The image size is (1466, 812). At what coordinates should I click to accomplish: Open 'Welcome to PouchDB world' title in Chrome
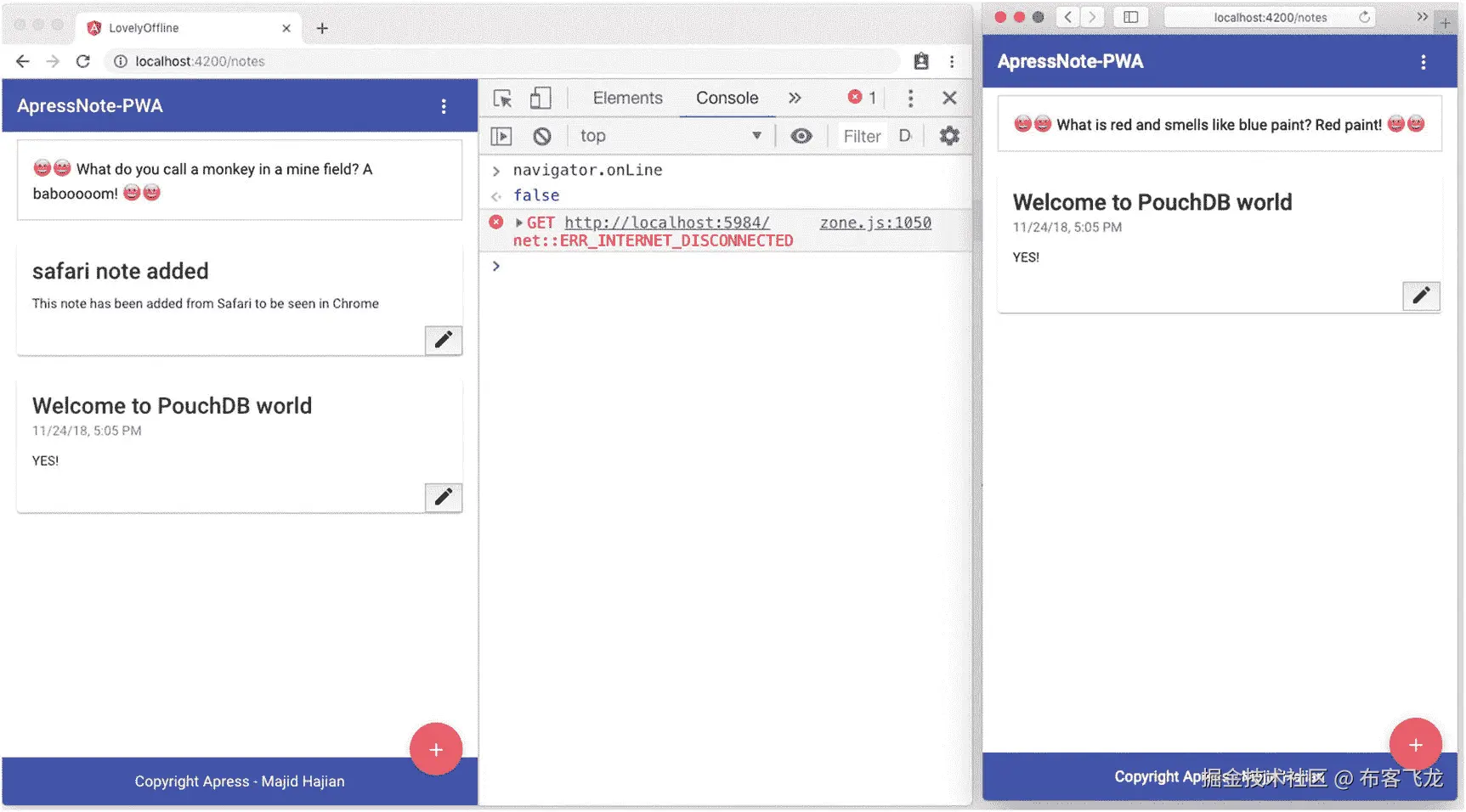173,406
